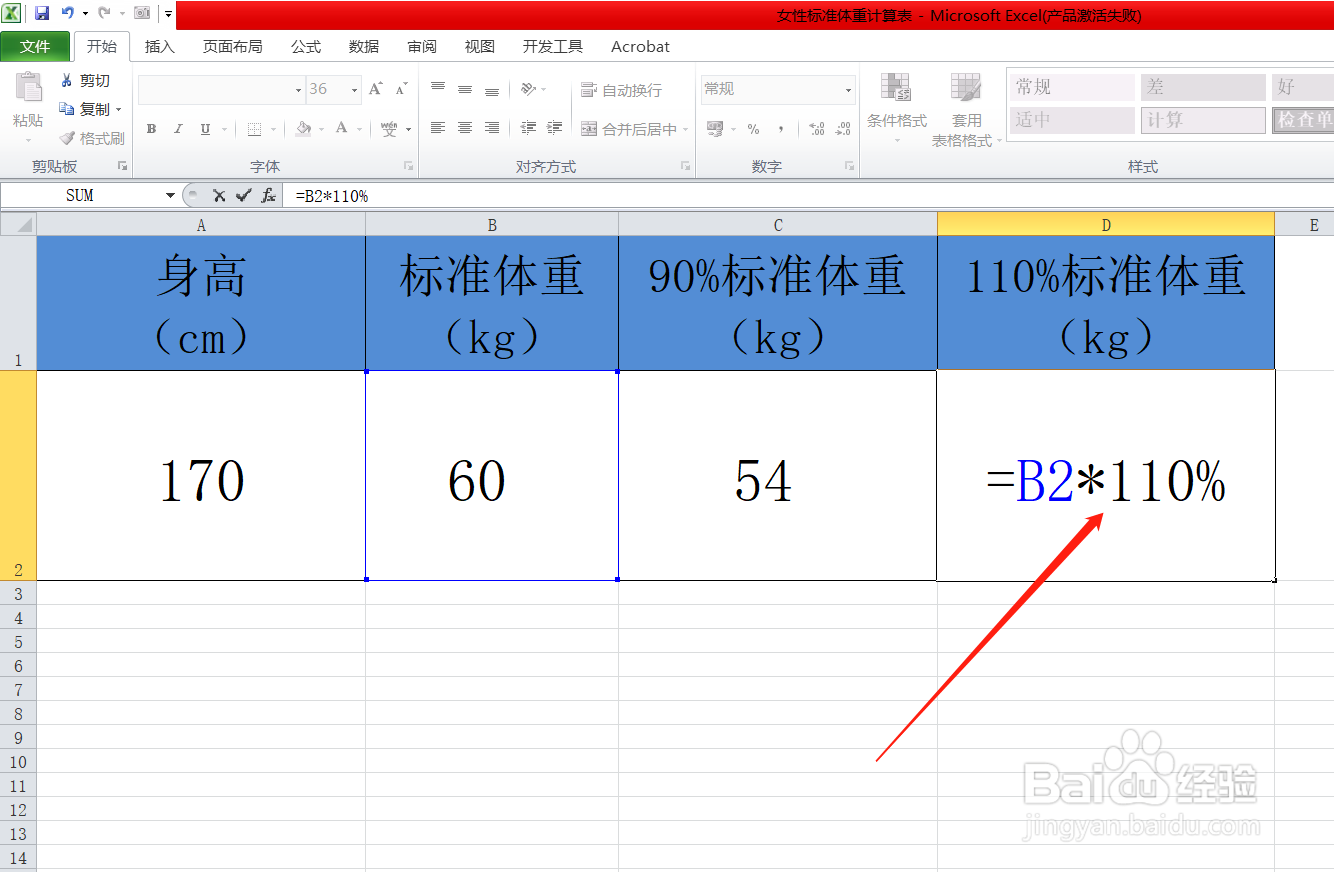Toggle Bold formatting
This screenshot has width=1334, height=872.
click(151, 129)
